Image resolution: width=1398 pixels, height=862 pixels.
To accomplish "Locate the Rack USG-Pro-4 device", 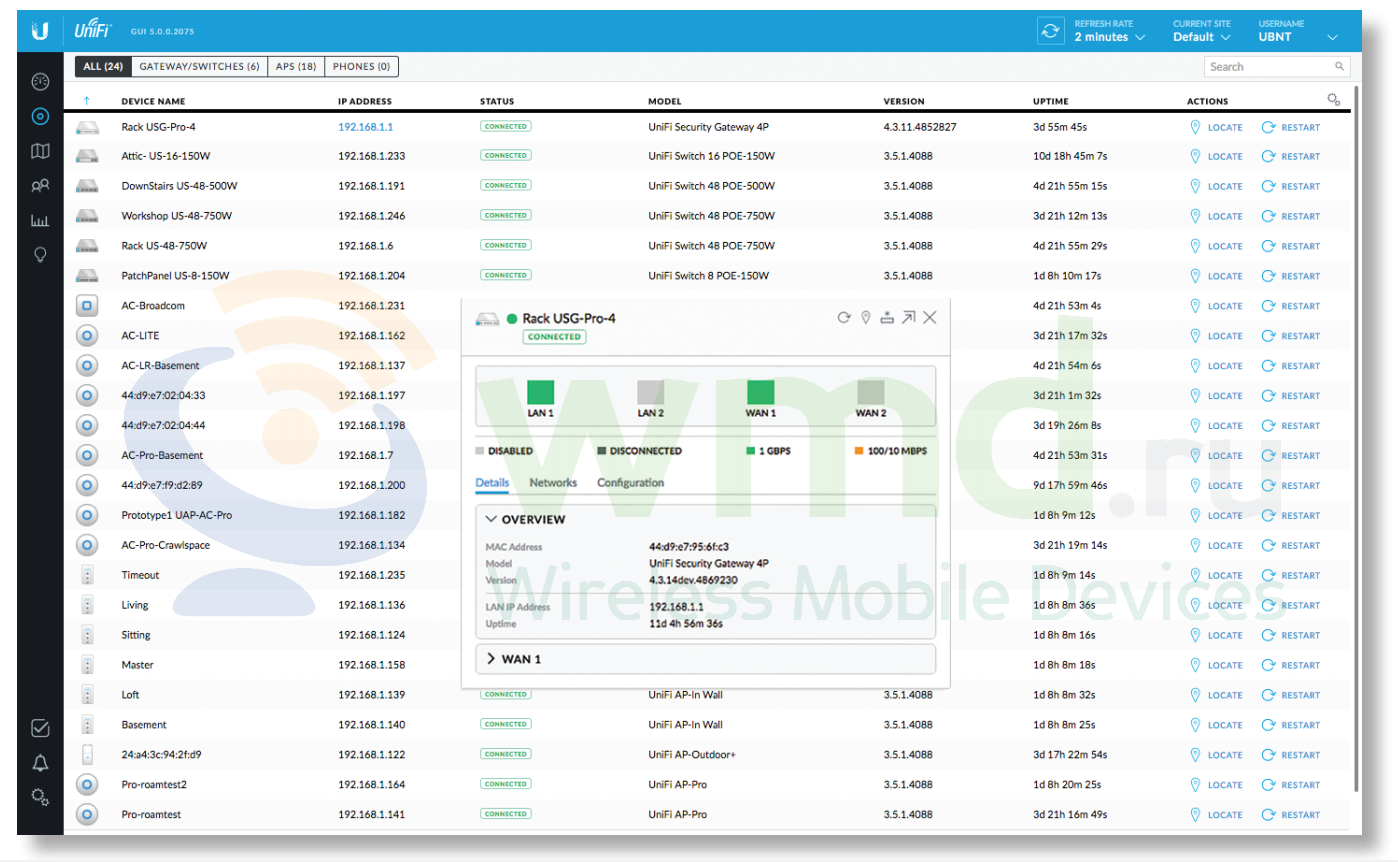I will 1216,127.
